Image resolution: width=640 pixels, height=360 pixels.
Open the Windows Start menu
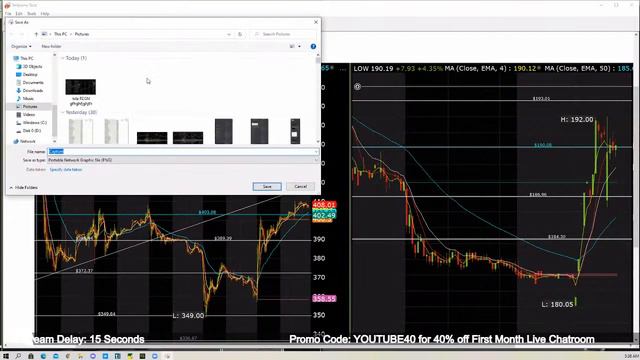pyautogui.click(x=6, y=356)
